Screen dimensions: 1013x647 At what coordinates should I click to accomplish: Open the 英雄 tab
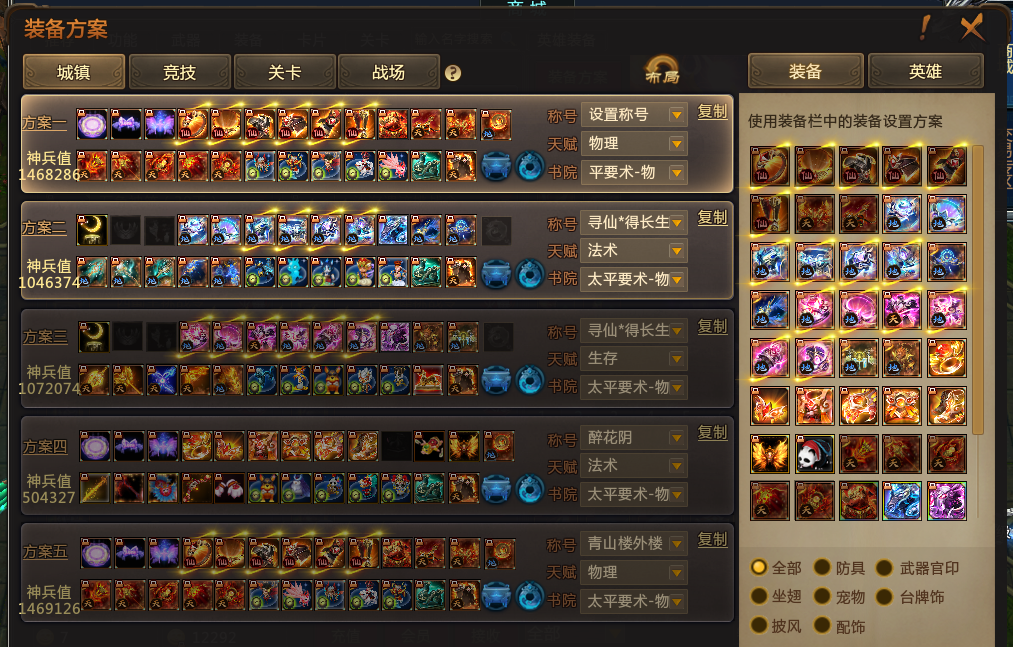click(x=925, y=71)
